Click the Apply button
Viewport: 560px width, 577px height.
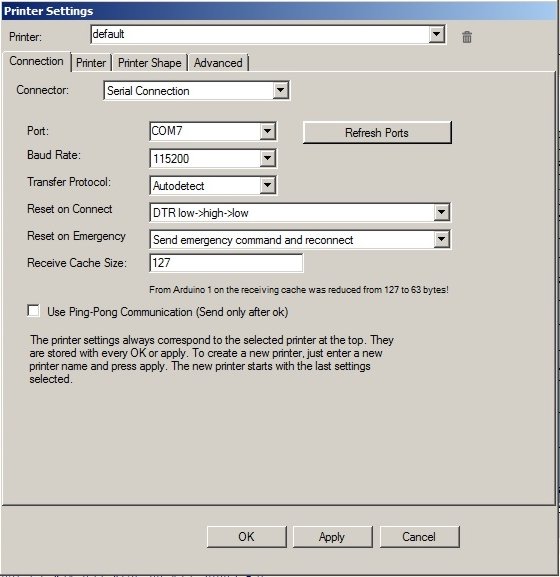[333, 537]
